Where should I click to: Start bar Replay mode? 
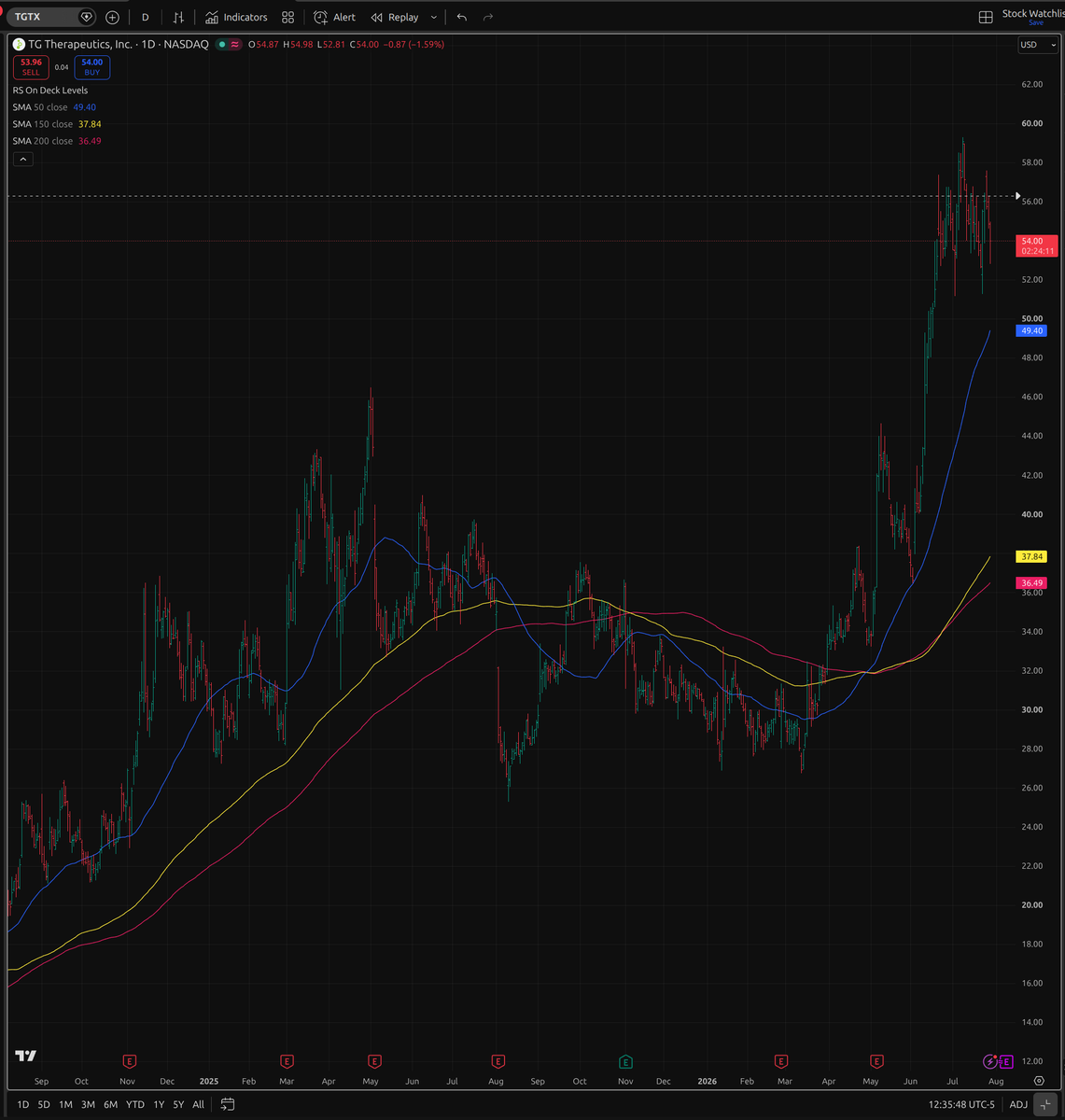[395, 17]
